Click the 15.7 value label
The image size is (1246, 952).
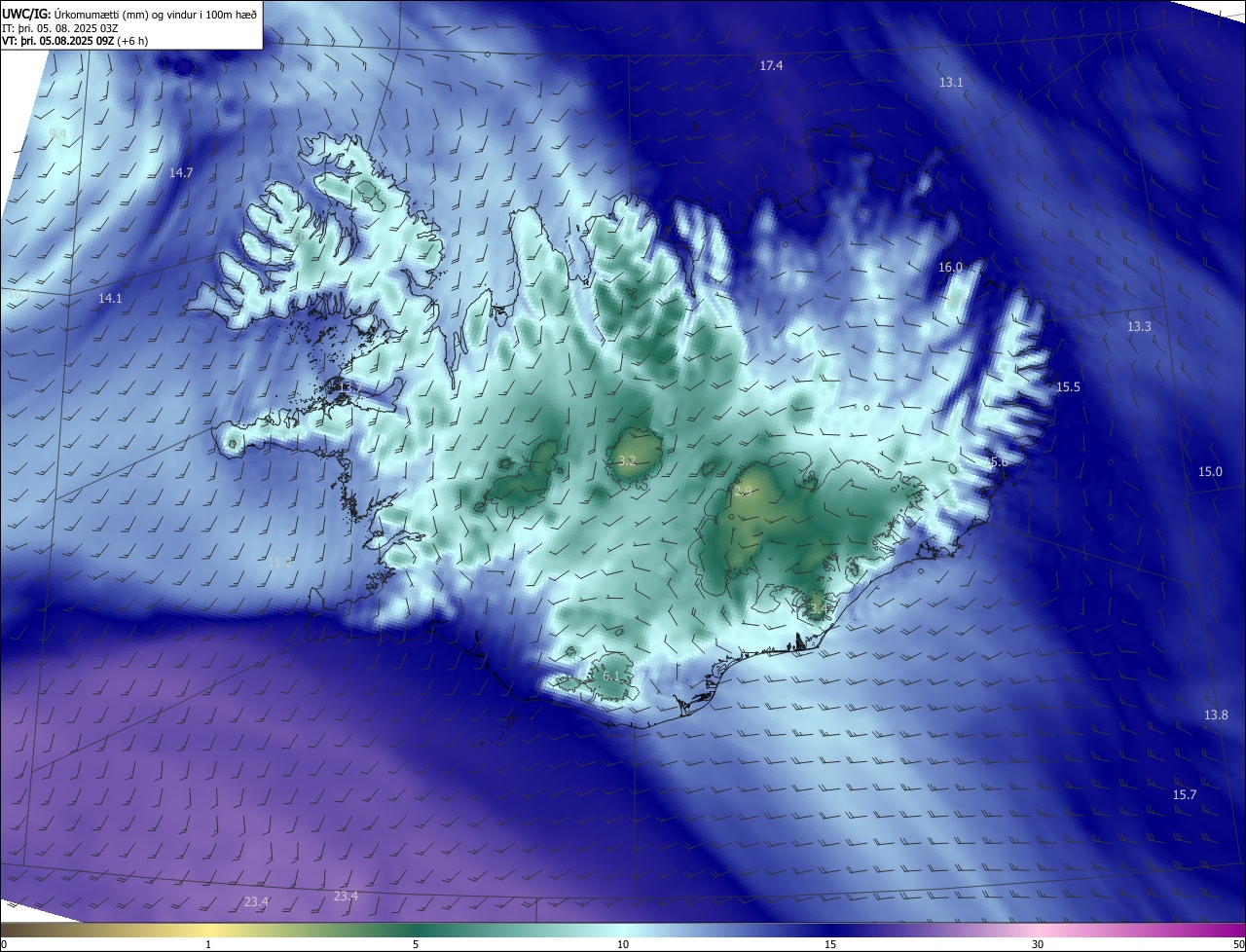[1185, 795]
